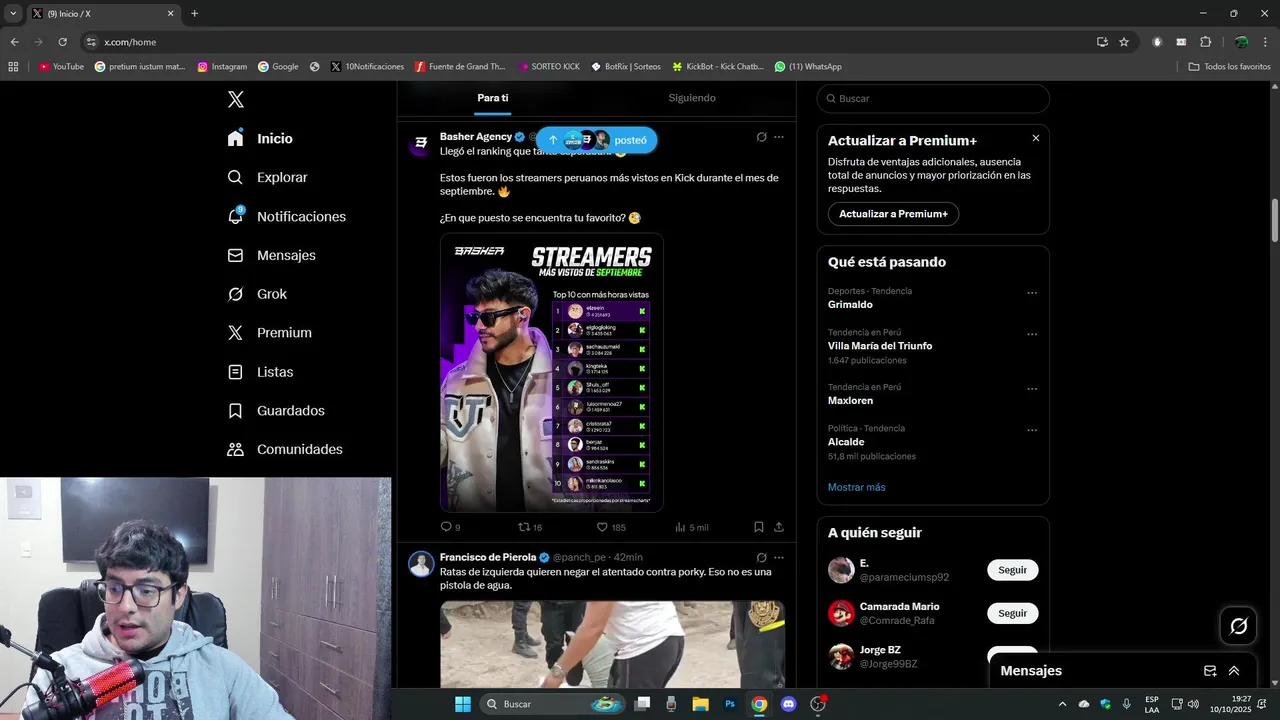
Task: Follow the account E. @parameciumsp92
Action: (x=1013, y=570)
